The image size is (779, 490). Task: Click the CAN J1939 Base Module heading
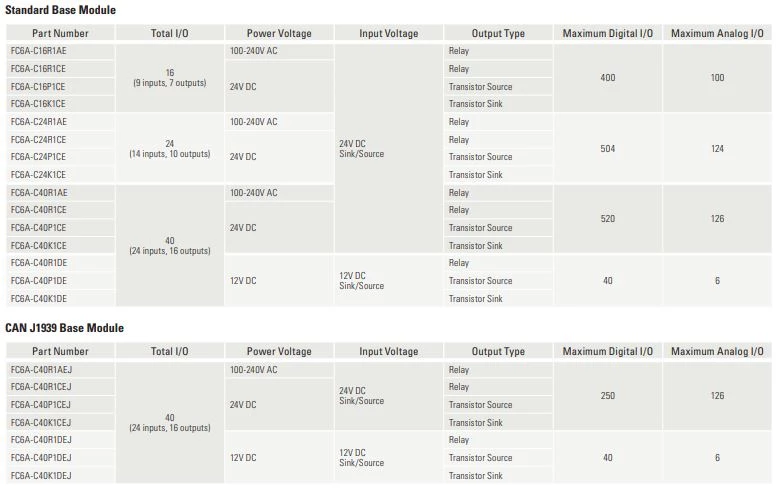(x=64, y=328)
